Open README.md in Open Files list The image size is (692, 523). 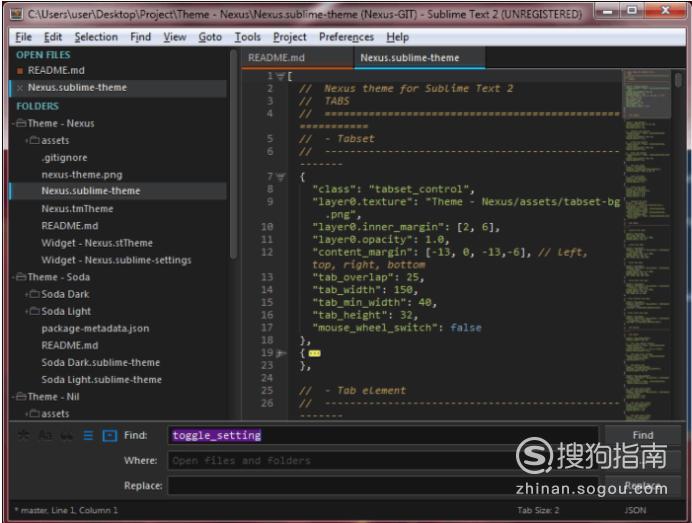click(x=56, y=71)
